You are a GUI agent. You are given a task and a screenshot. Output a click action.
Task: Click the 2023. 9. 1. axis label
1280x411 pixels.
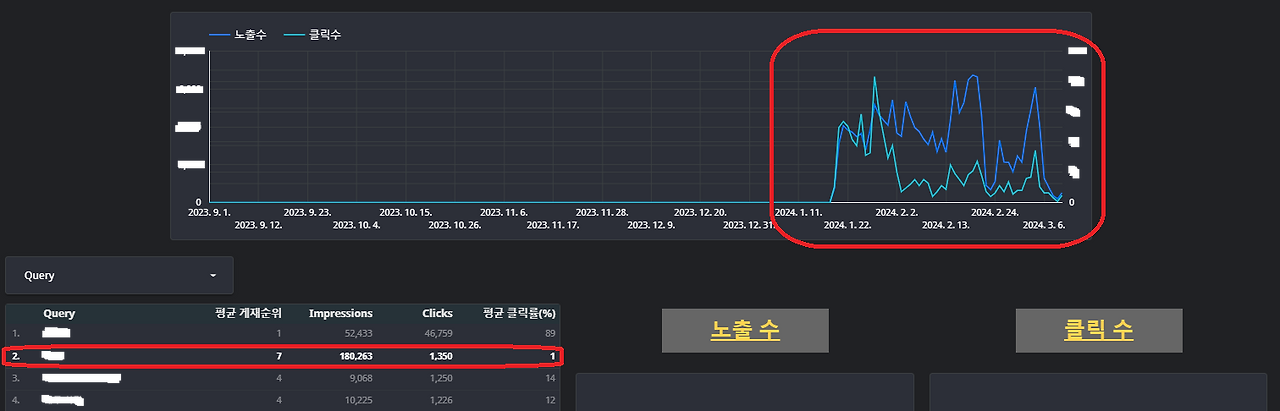pos(210,212)
